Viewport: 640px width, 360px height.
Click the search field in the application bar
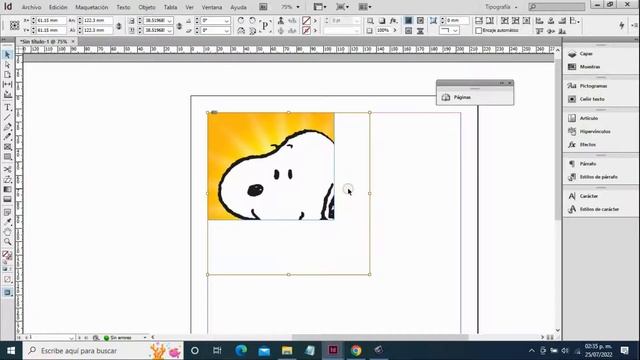click(556, 7)
